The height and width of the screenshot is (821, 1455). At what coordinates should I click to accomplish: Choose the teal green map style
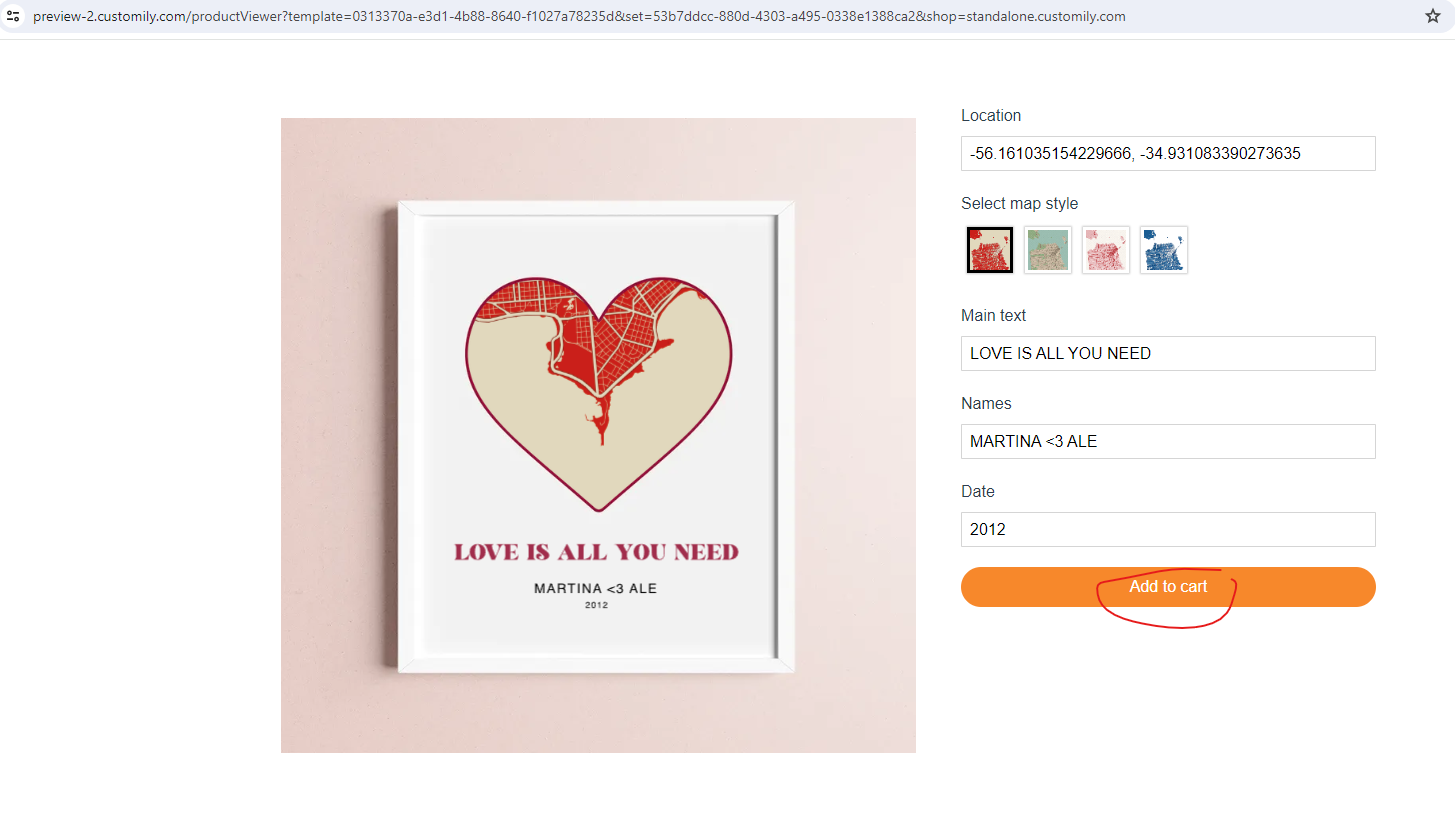[1048, 250]
